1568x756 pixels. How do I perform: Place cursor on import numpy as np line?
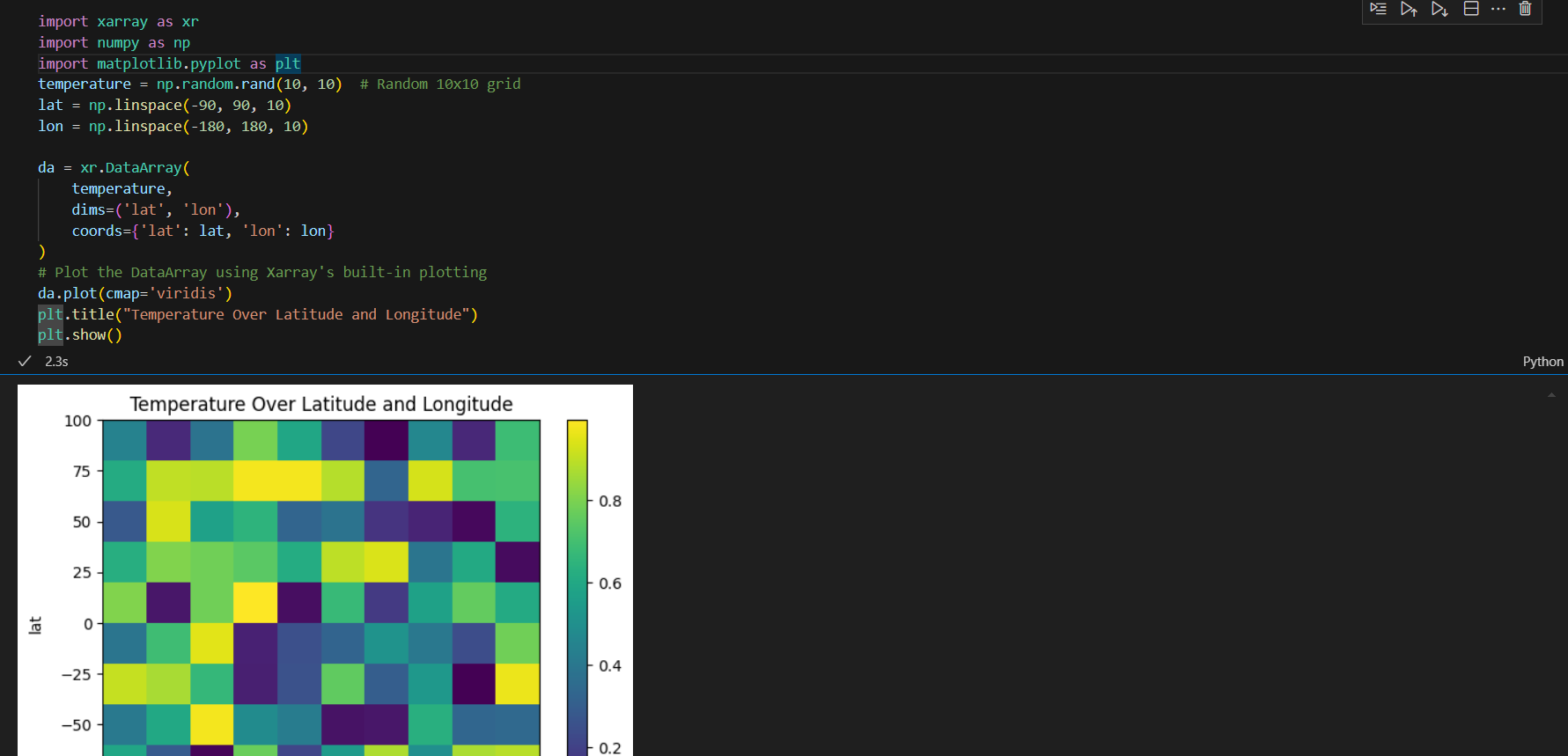coord(114,42)
